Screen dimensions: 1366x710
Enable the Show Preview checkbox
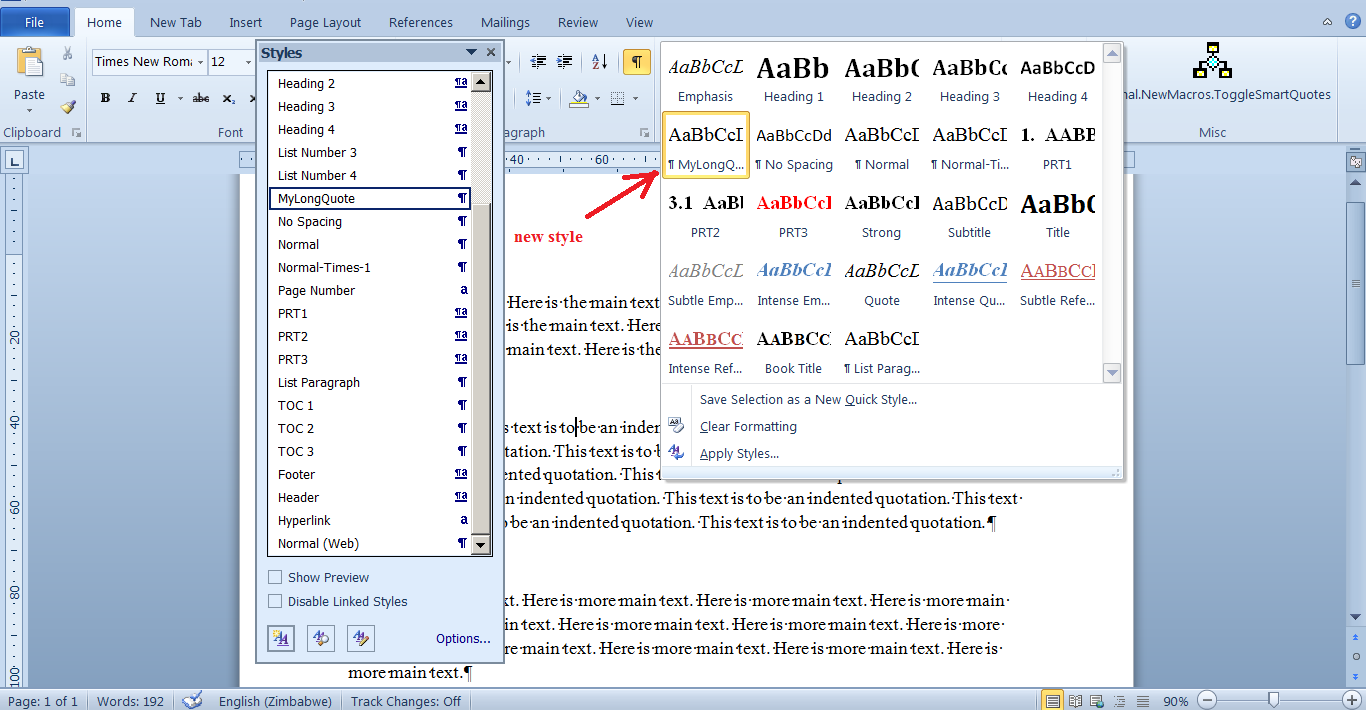pyautogui.click(x=275, y=578)
